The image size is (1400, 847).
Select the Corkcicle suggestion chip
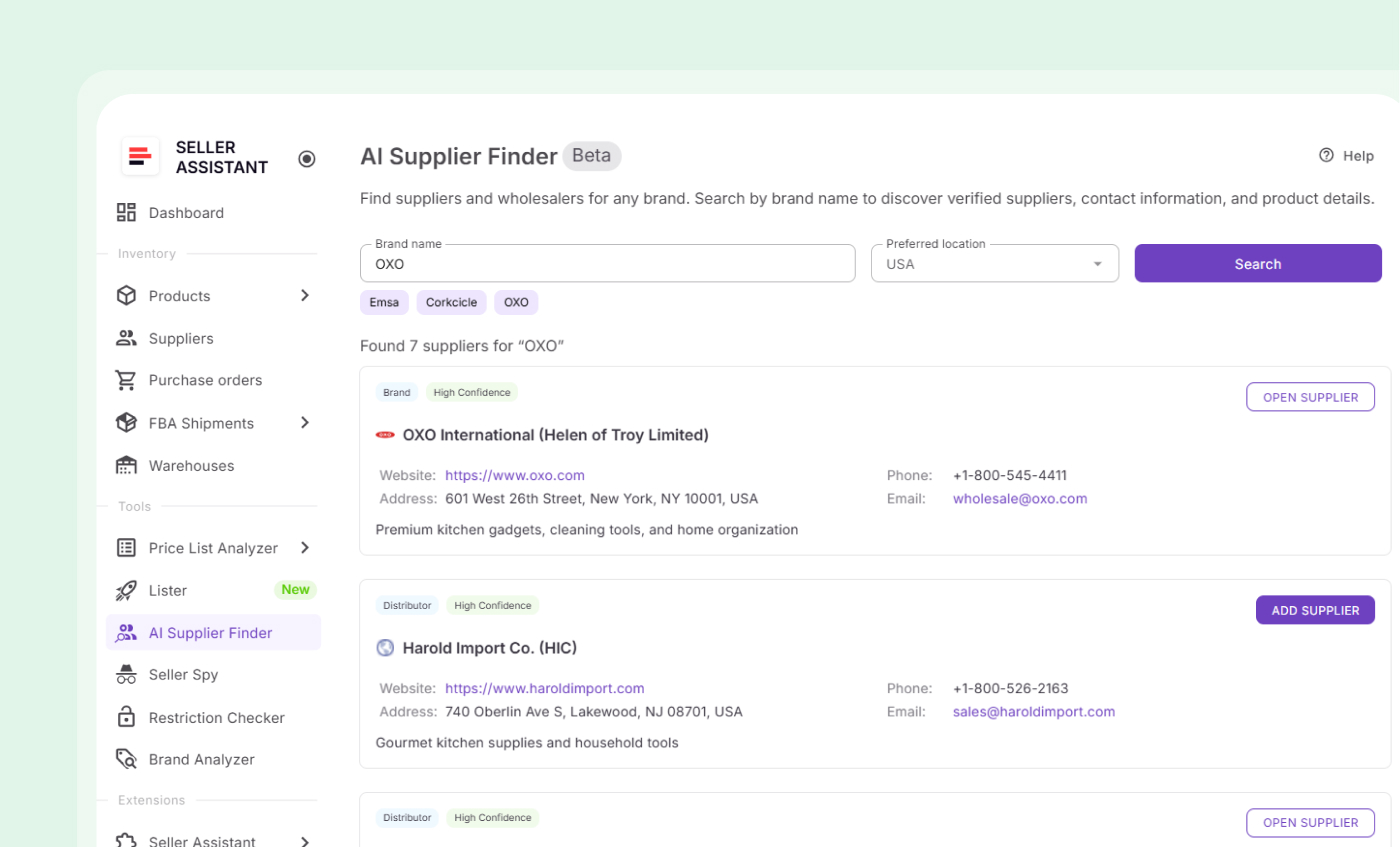tap(451, 302)
